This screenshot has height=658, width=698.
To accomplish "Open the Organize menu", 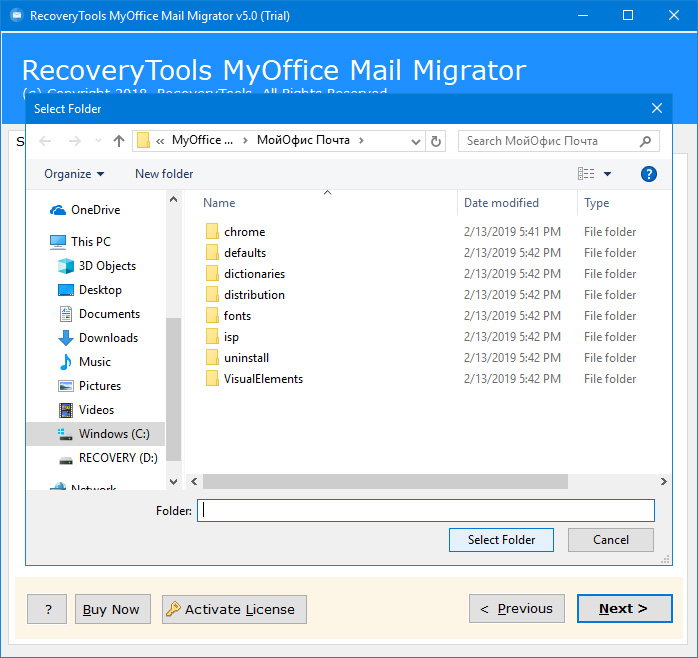I will pyautogui.click(x=74, y=174).
